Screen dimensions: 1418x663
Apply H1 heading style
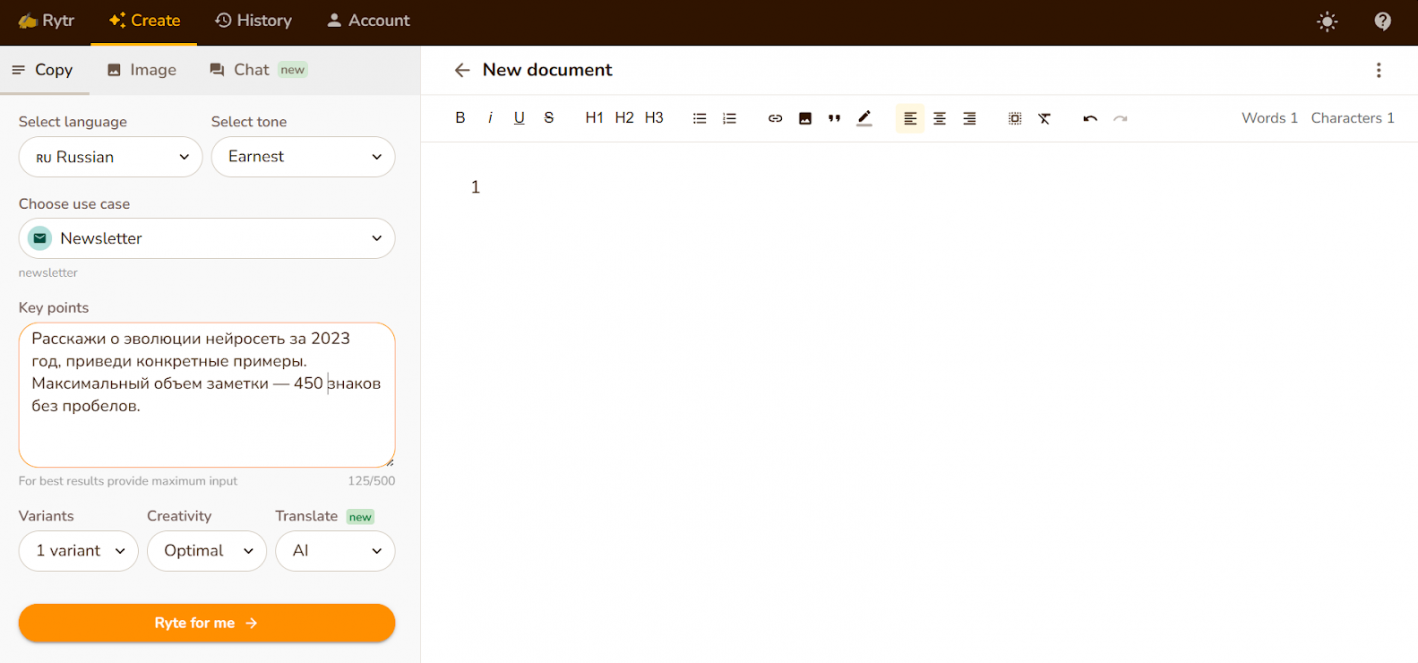click(594, 118)
